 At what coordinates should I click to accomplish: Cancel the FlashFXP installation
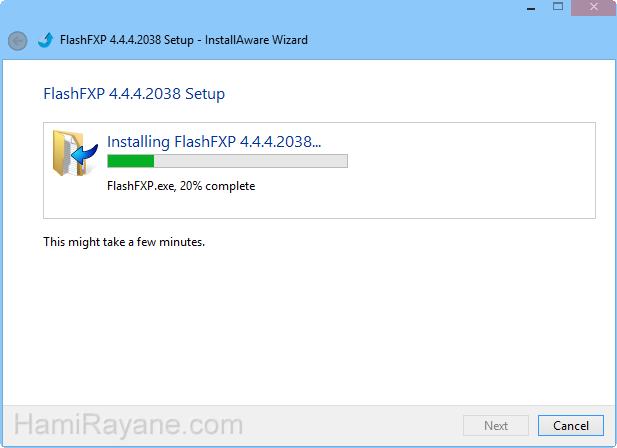(x=571, y=426)
